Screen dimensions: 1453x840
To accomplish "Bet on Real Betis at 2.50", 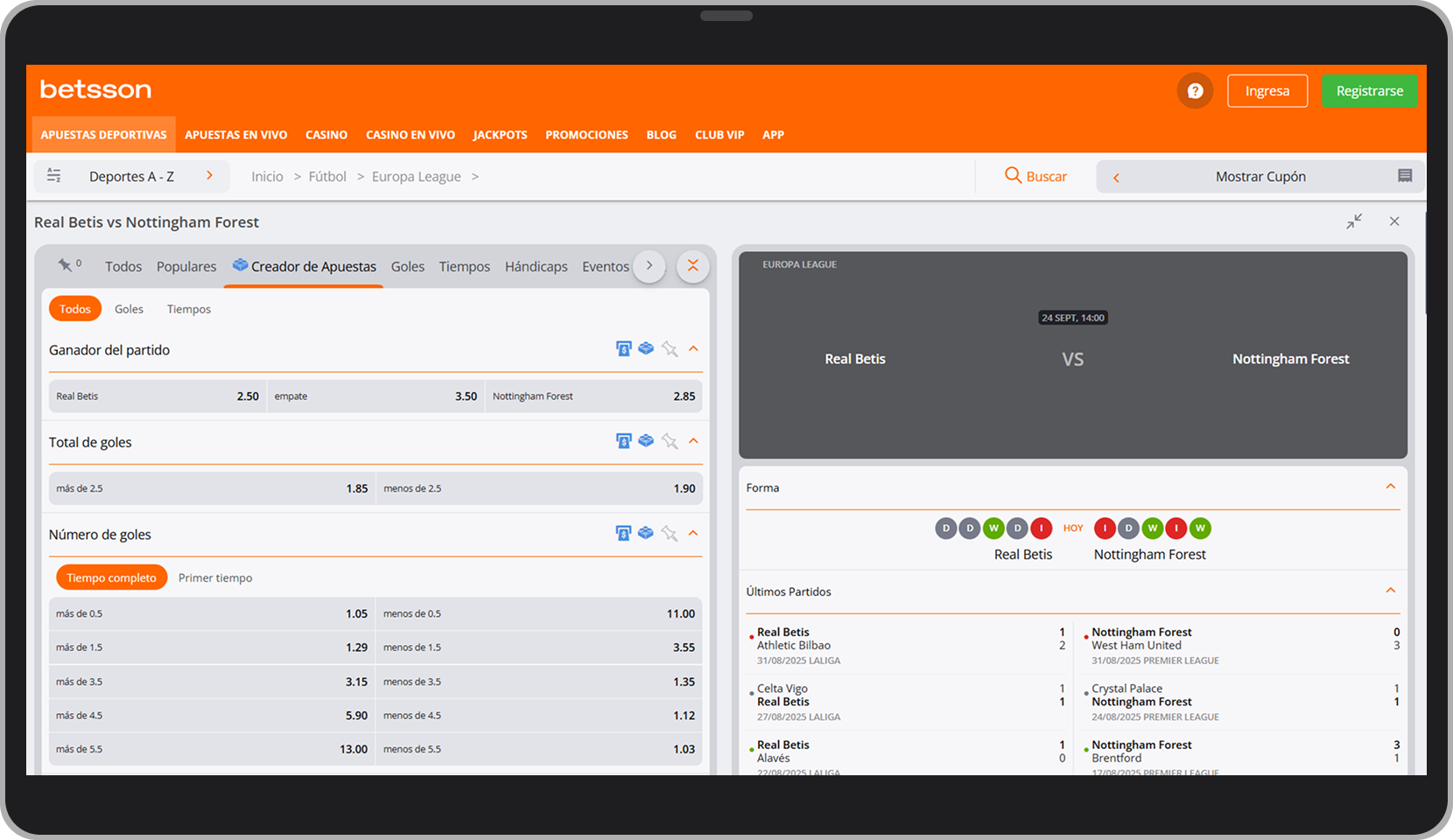I will point(158,396).
